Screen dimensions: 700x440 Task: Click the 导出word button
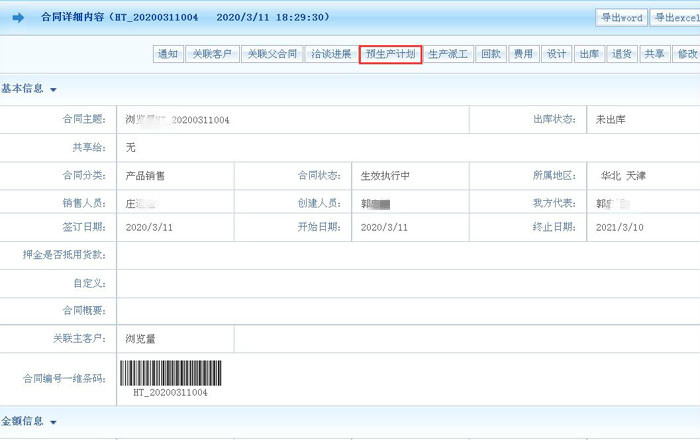click(621, 18)
